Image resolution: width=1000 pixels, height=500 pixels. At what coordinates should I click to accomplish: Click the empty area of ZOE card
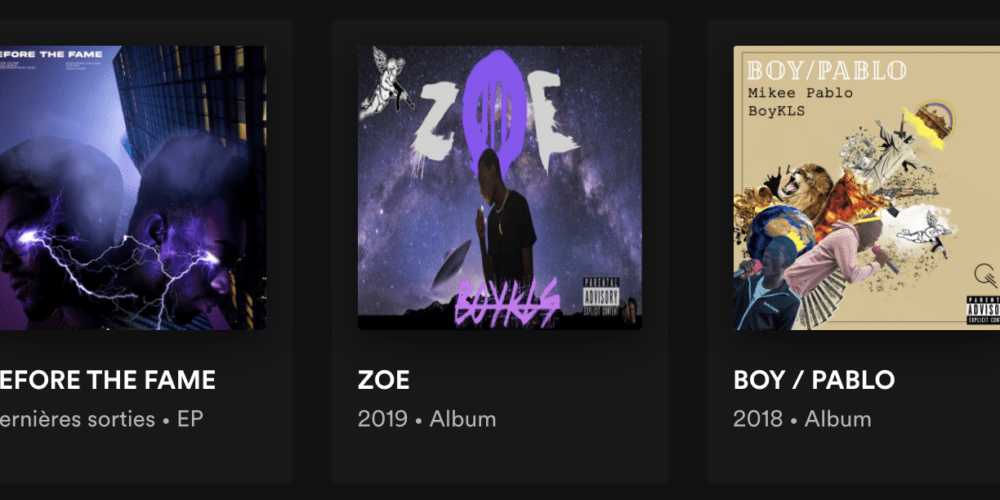(x=499, y=458)
